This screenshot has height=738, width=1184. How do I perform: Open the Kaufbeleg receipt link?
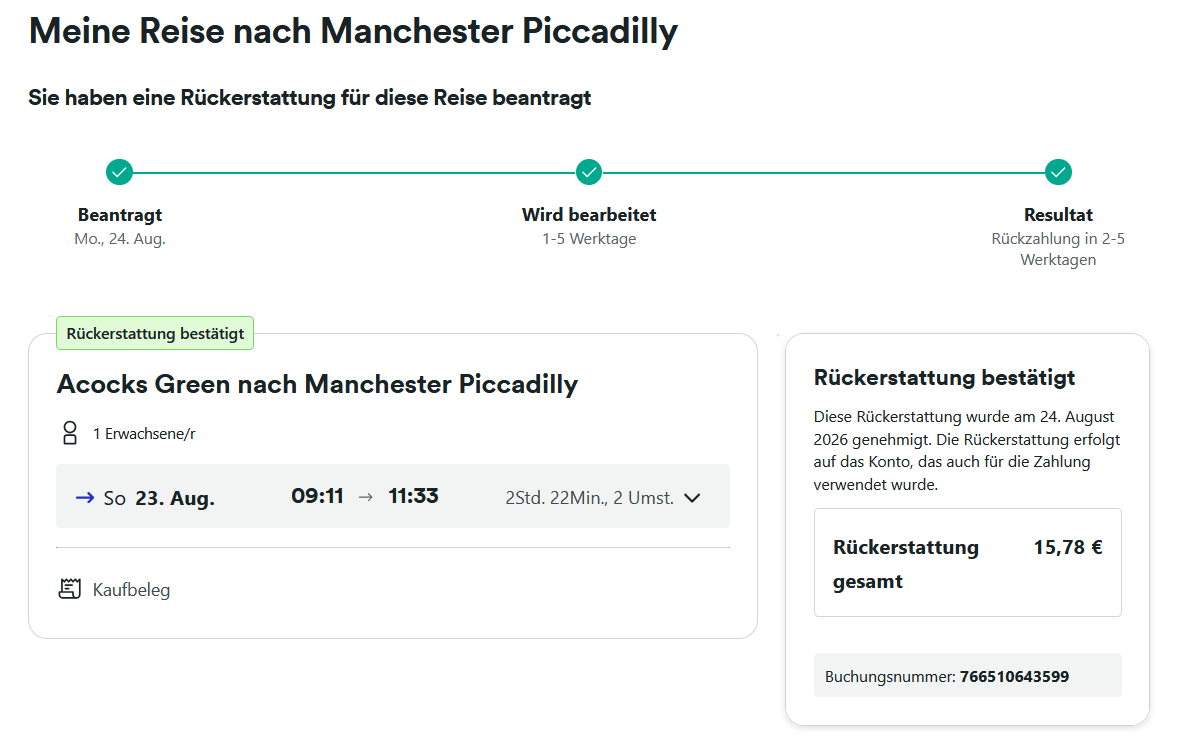(131, 590)
